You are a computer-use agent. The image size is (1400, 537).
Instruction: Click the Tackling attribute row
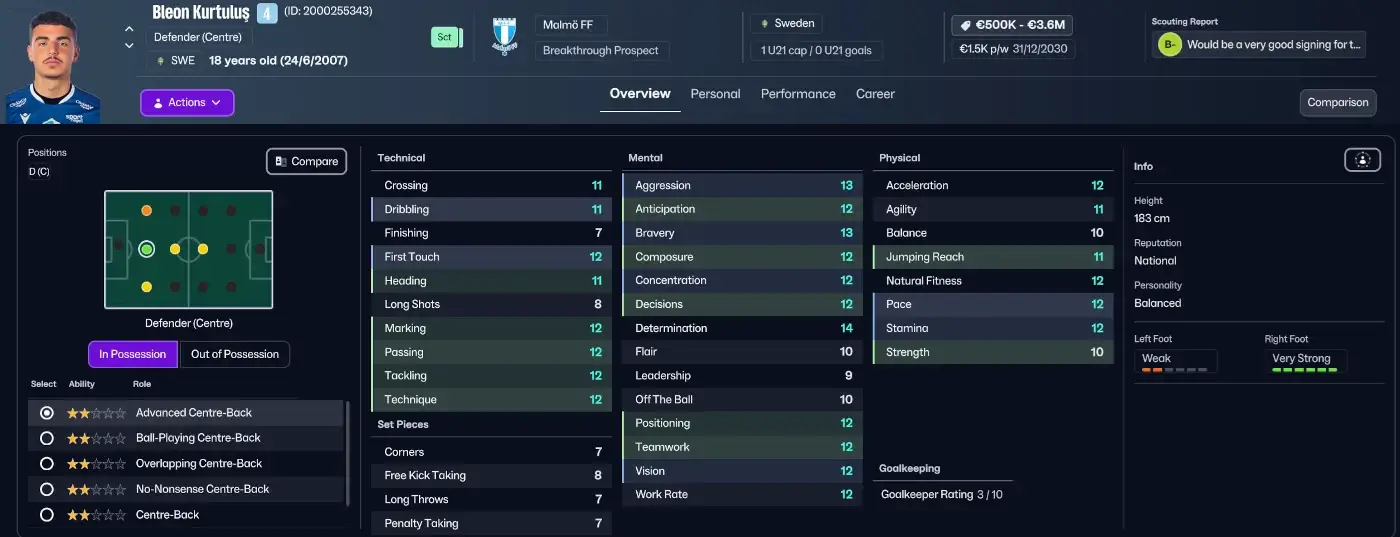pyautogui.click(x=491, y=376)
